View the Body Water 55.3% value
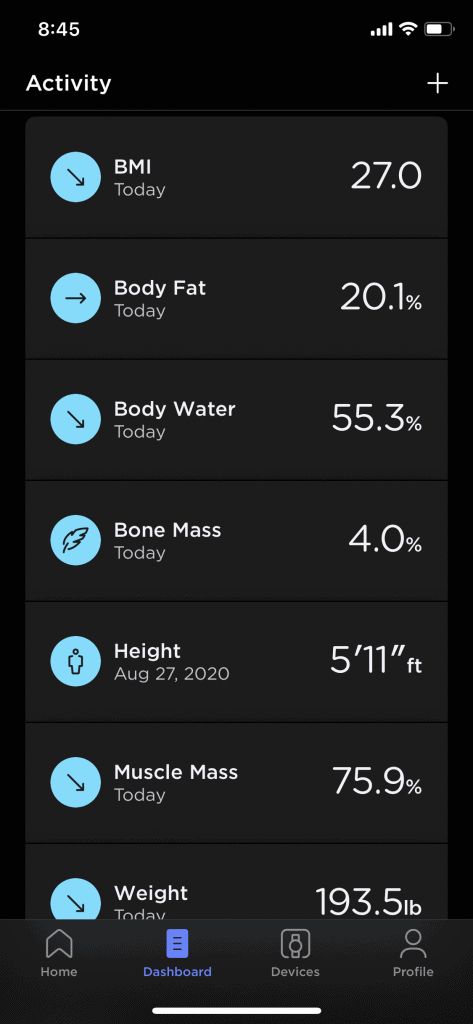Screen dimensions: 473x1024 coord(377,419)
